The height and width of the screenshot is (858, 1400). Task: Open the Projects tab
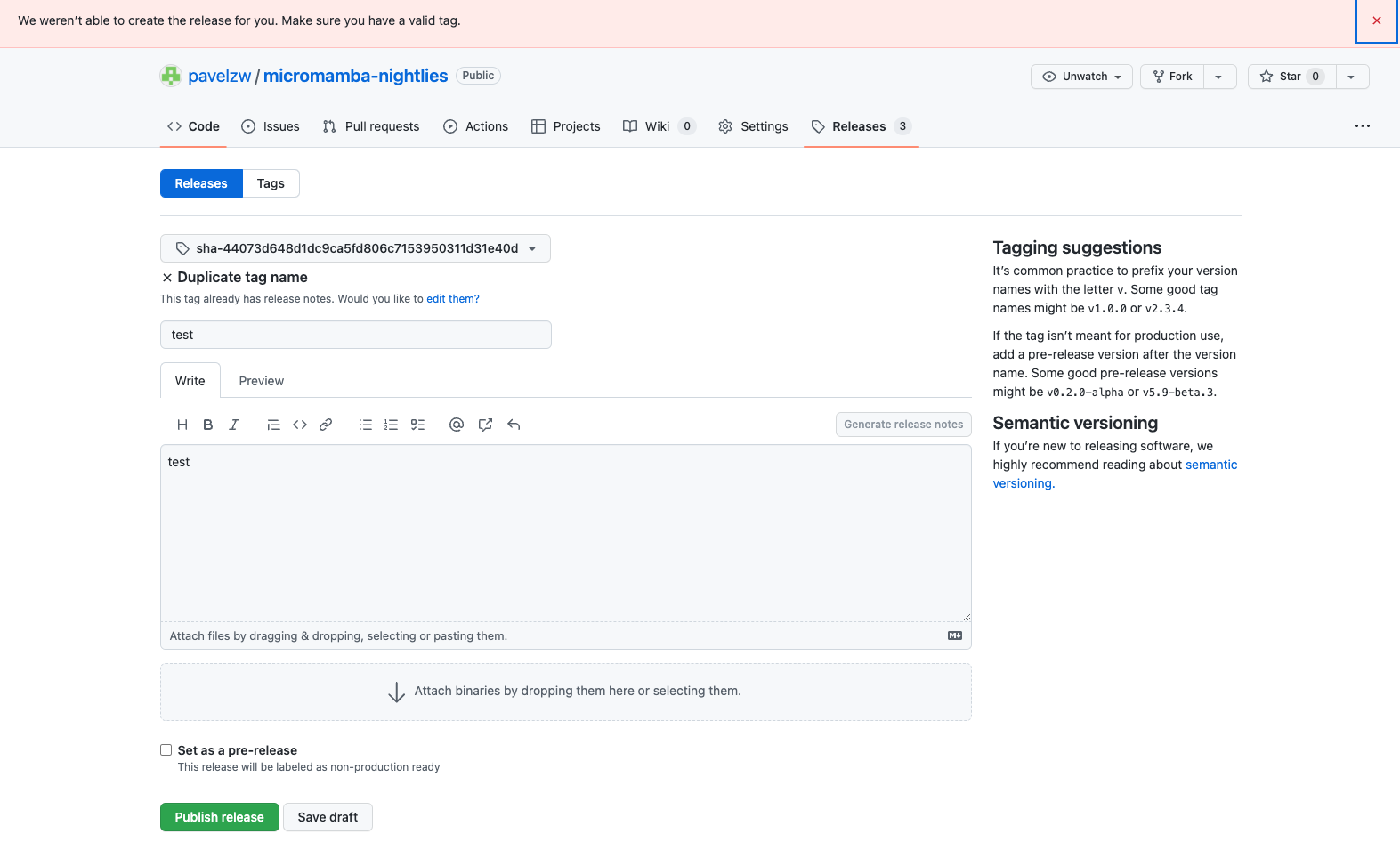pyautogui.click(x=566, y=126)
